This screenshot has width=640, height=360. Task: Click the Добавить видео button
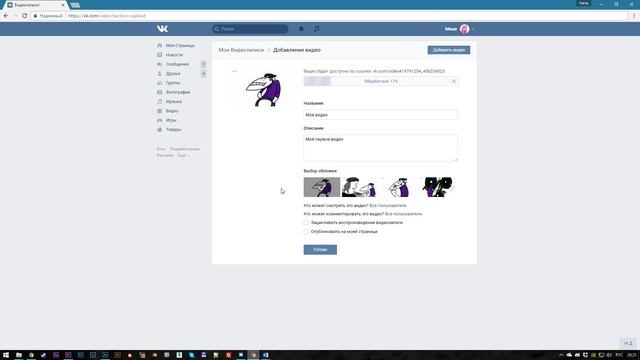click(449, 50)
